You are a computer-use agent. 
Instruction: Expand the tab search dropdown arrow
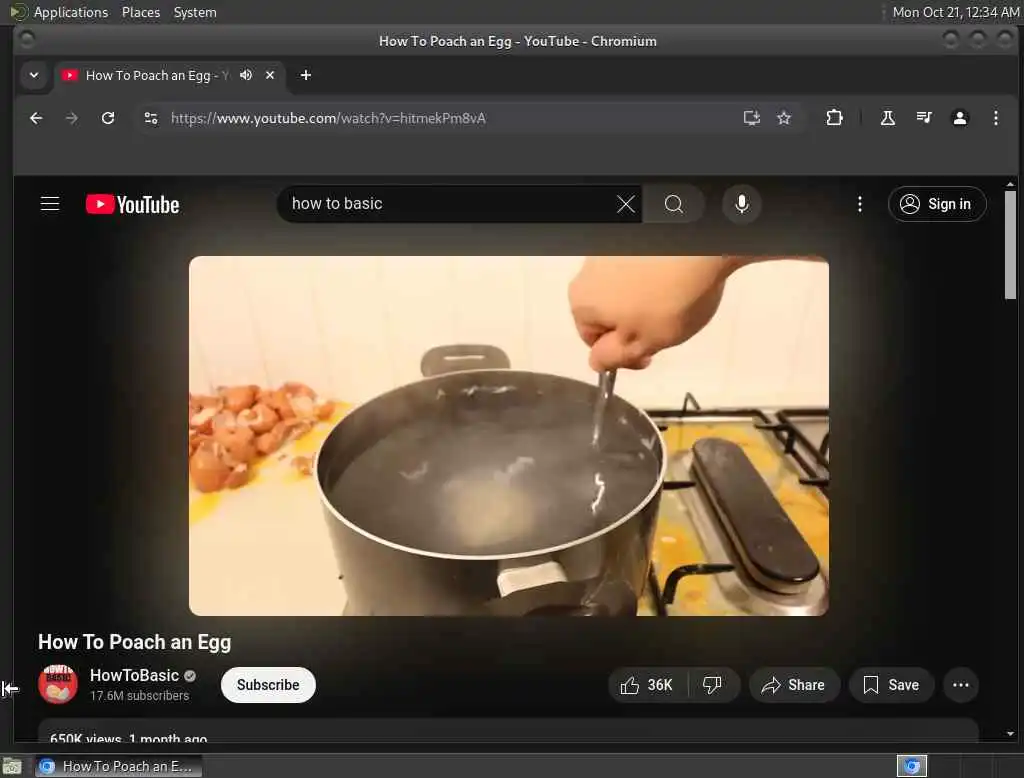click(34, 75)
